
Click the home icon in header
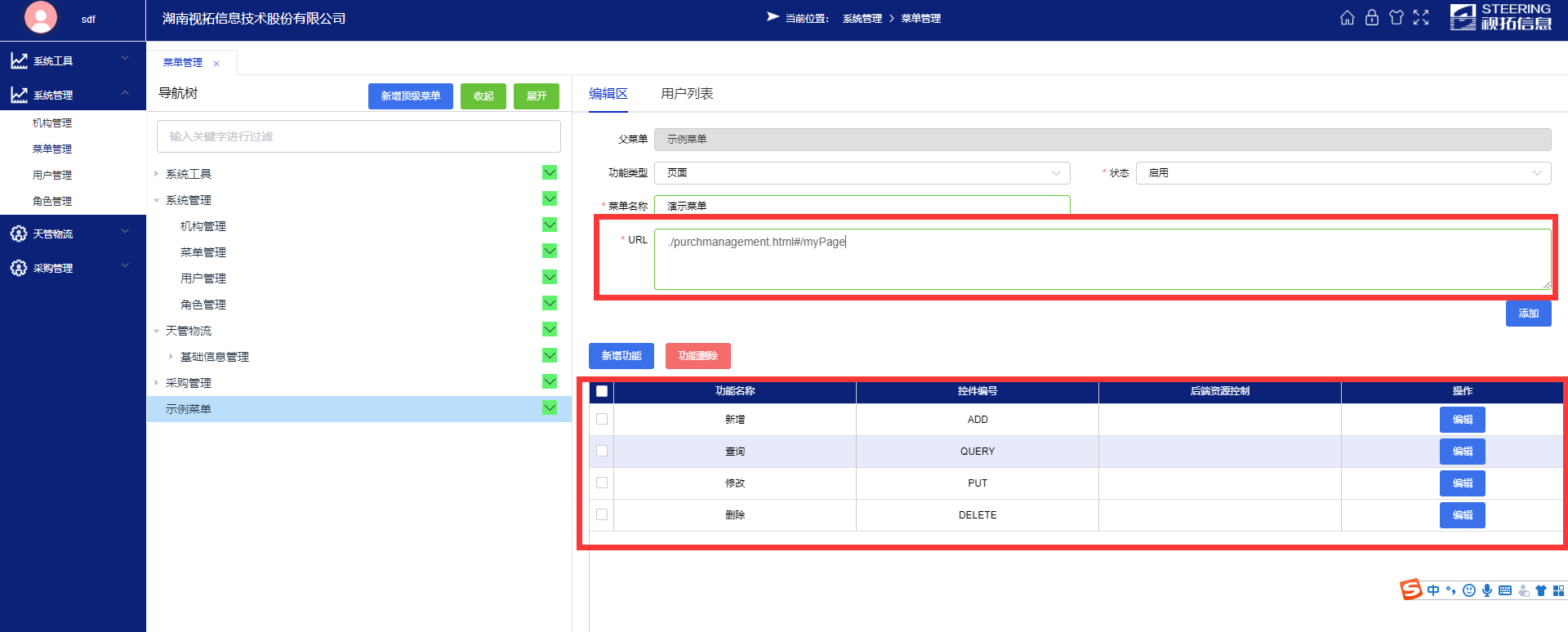pyautogui.click(x=1347, y=18)
